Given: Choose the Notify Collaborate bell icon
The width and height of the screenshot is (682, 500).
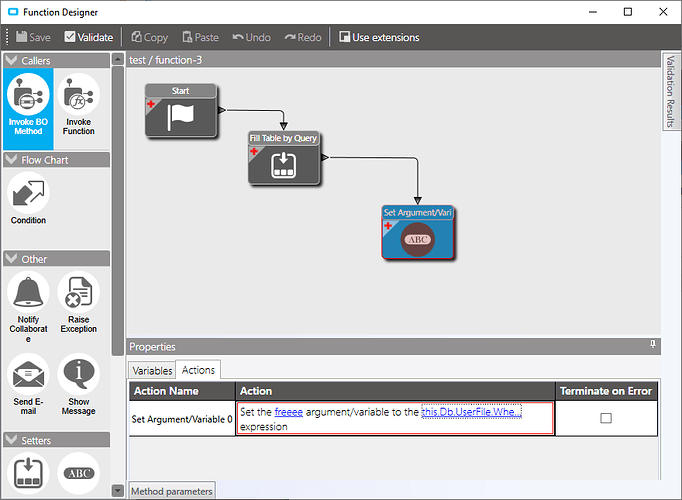Looking at the screenshot, I should click(x=28, y=292).
